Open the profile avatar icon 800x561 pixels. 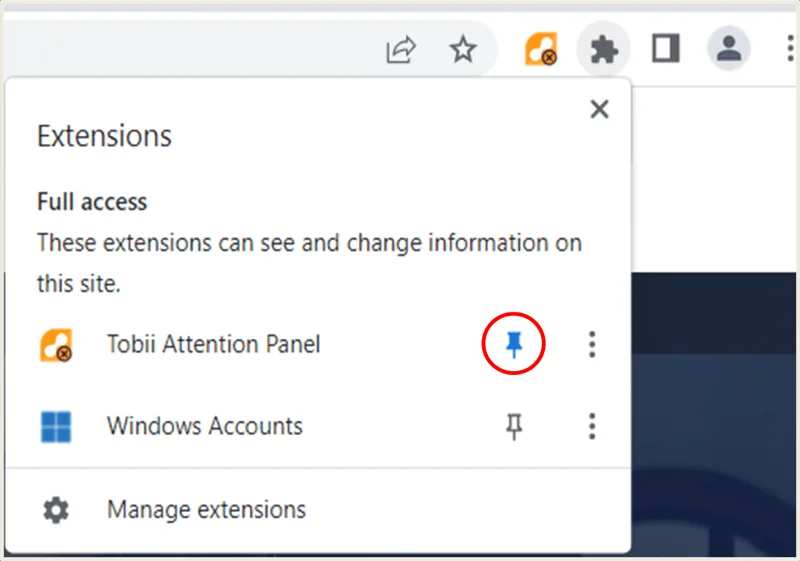pyautogui.click(x=729, y=48)
